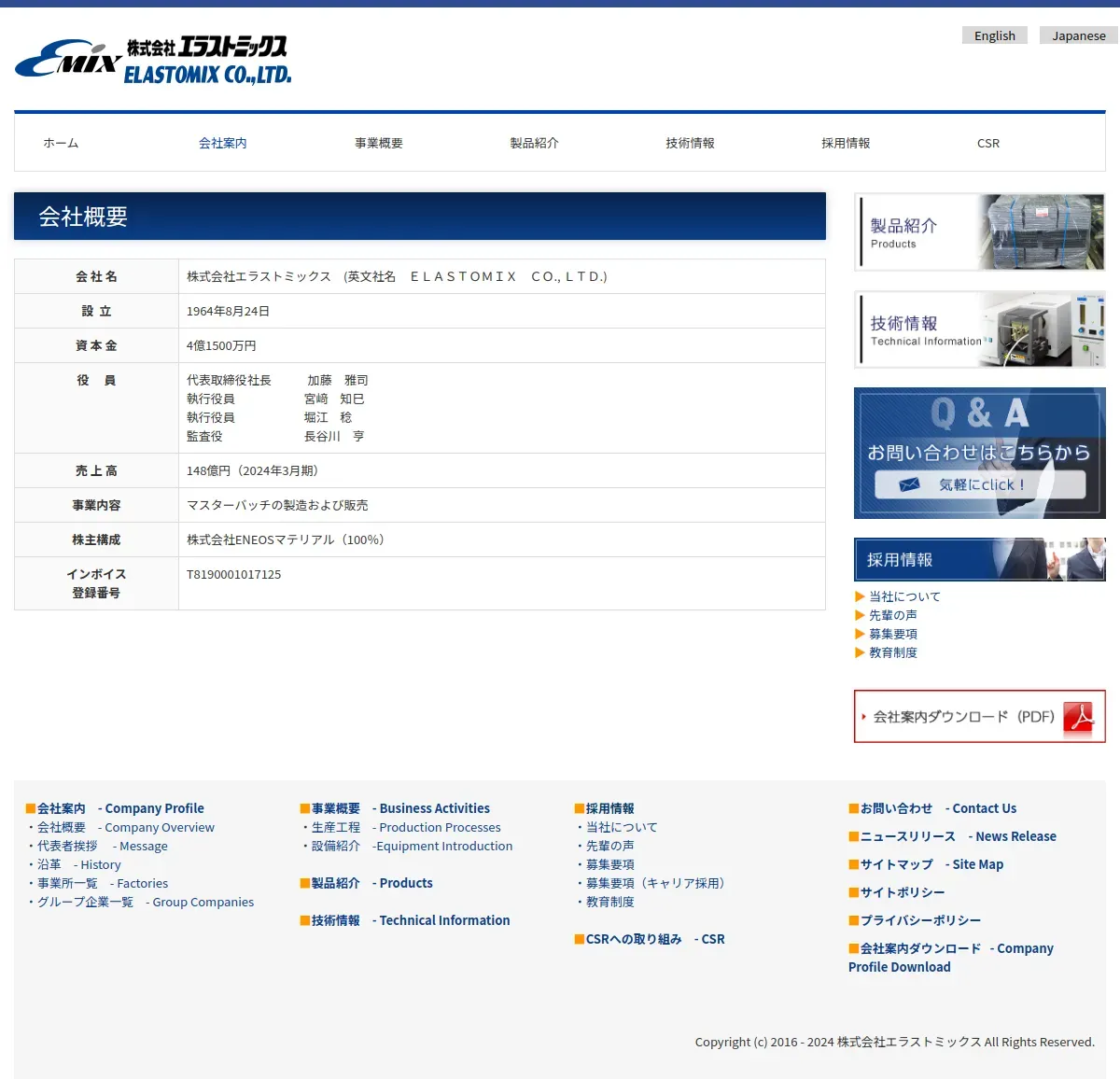Select the establishment date 1964年8月24日
1120x1079 pixels.
[x=228, y=311]
